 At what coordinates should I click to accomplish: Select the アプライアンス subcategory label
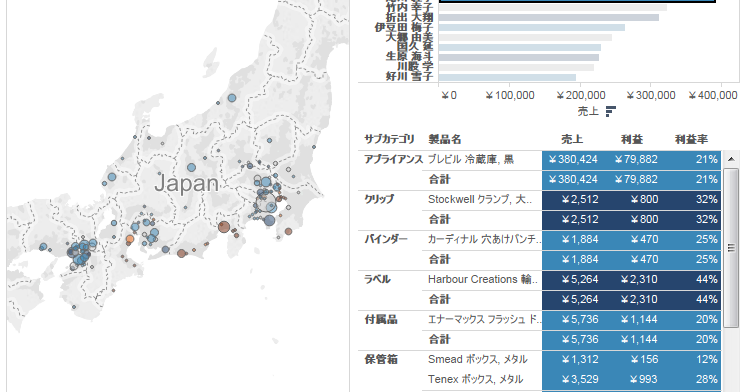(393, 159)
